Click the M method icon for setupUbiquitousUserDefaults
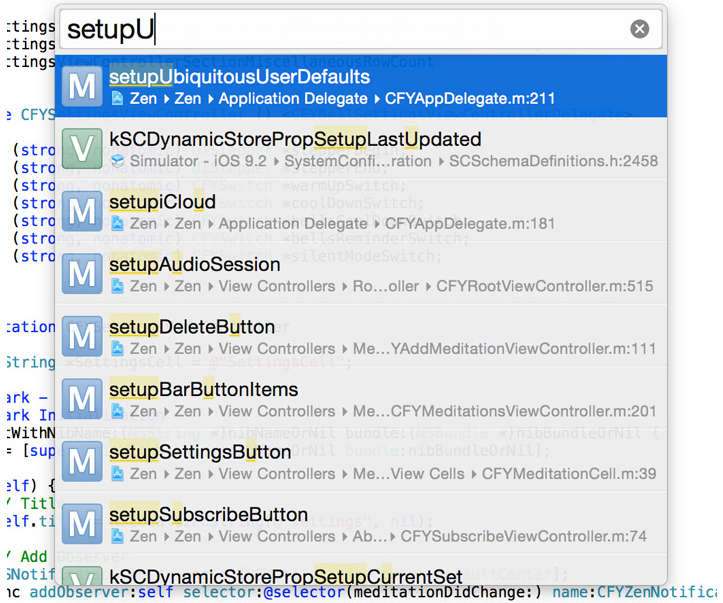The height and width of the screenshot is (603, 723). click(82, 87)
